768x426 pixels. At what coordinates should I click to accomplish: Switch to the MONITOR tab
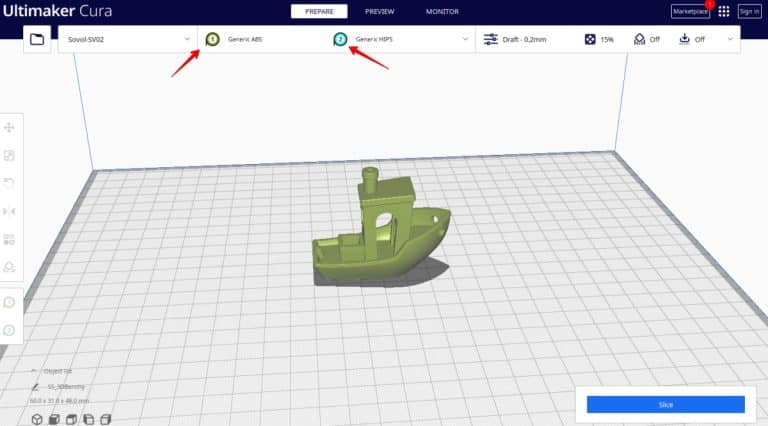(x=442, y=11)
